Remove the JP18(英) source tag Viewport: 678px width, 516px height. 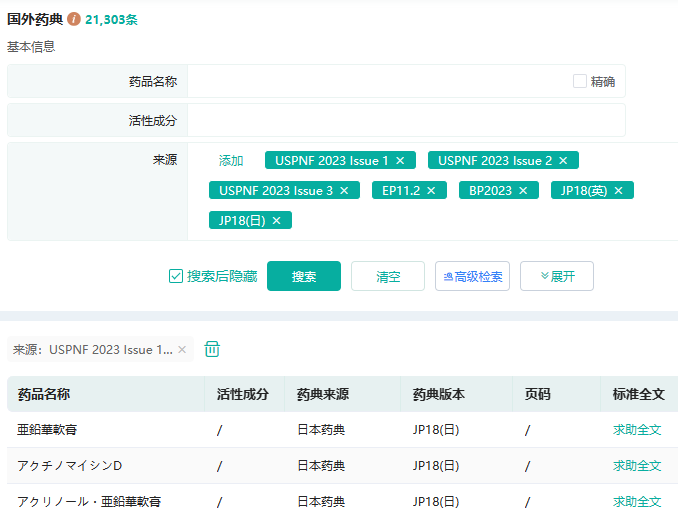(618, 191)
